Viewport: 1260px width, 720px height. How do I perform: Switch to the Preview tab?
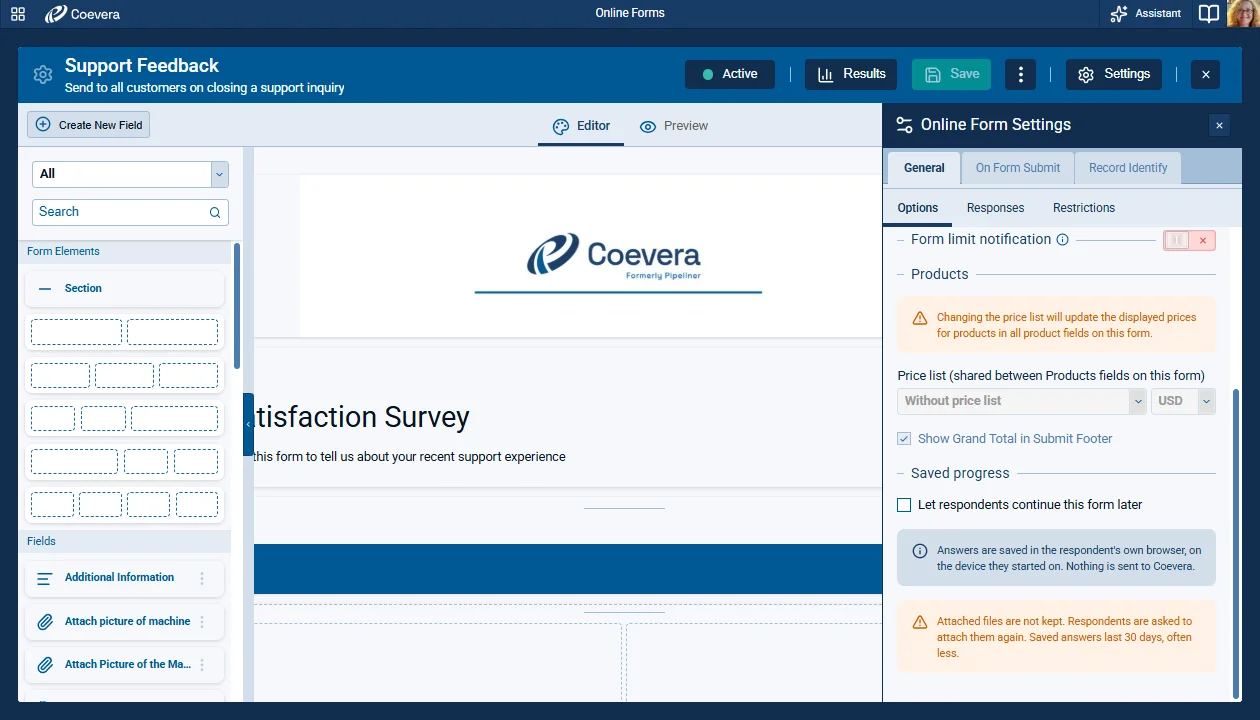coord(674,126)
